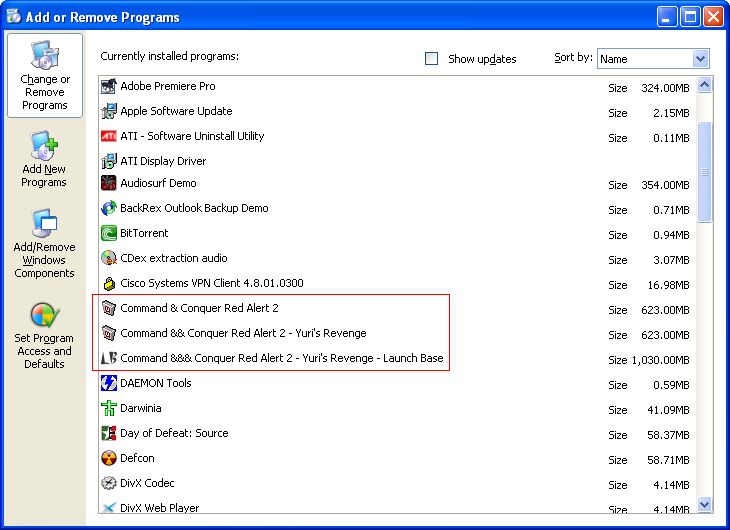Select Command & Conquer Red Alert 2 entry

(x=199, y=309)
